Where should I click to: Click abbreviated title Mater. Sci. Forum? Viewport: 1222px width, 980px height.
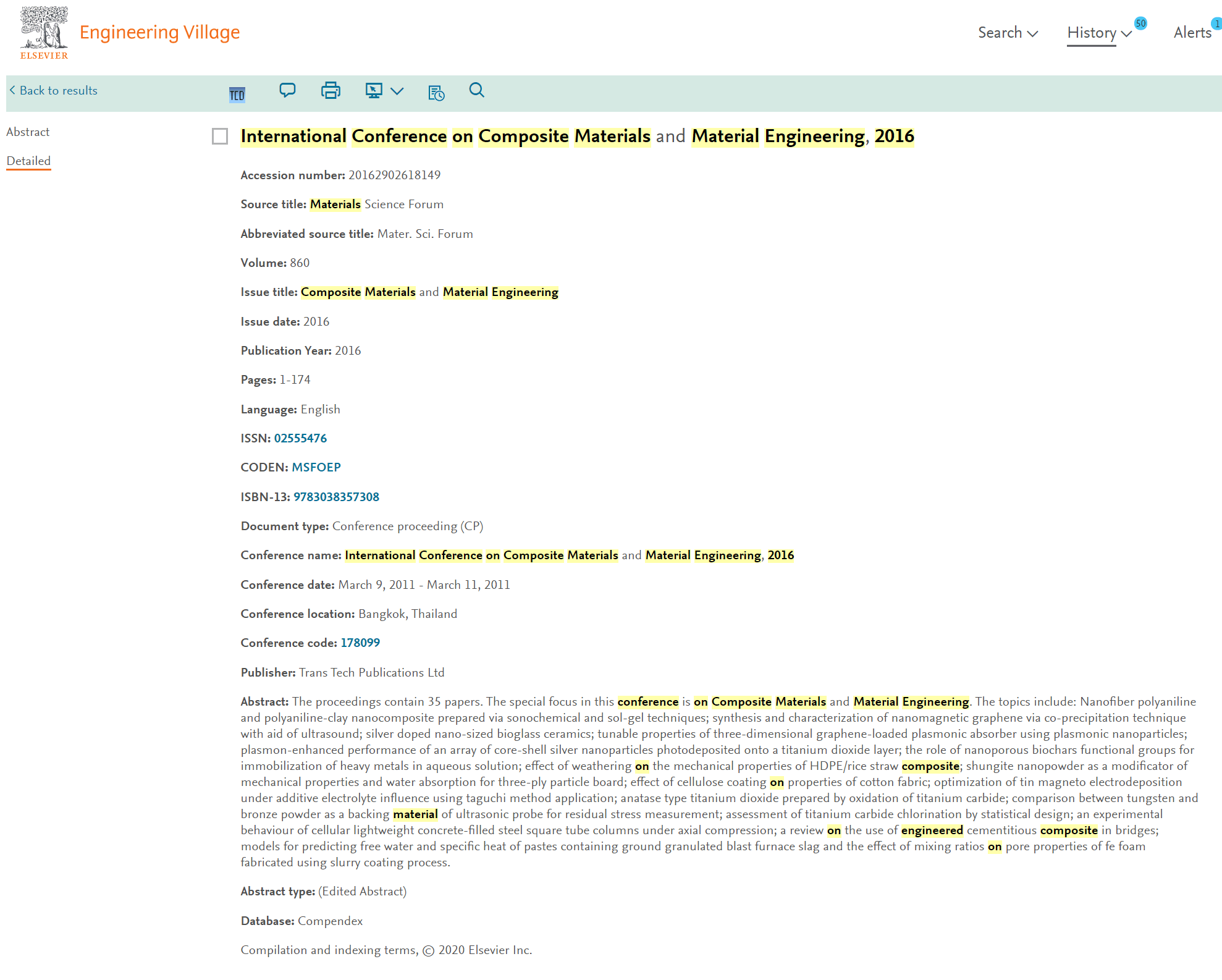[x=425, y=234]
